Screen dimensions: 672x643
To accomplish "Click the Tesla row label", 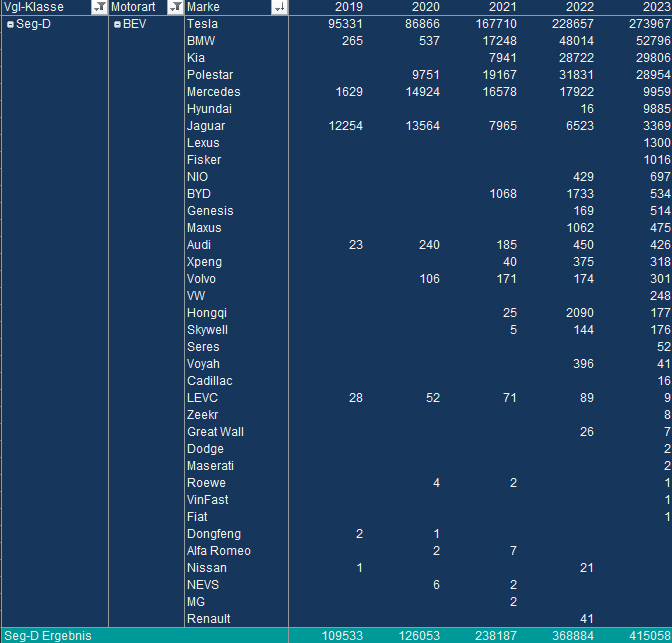I will pos(202,24).
